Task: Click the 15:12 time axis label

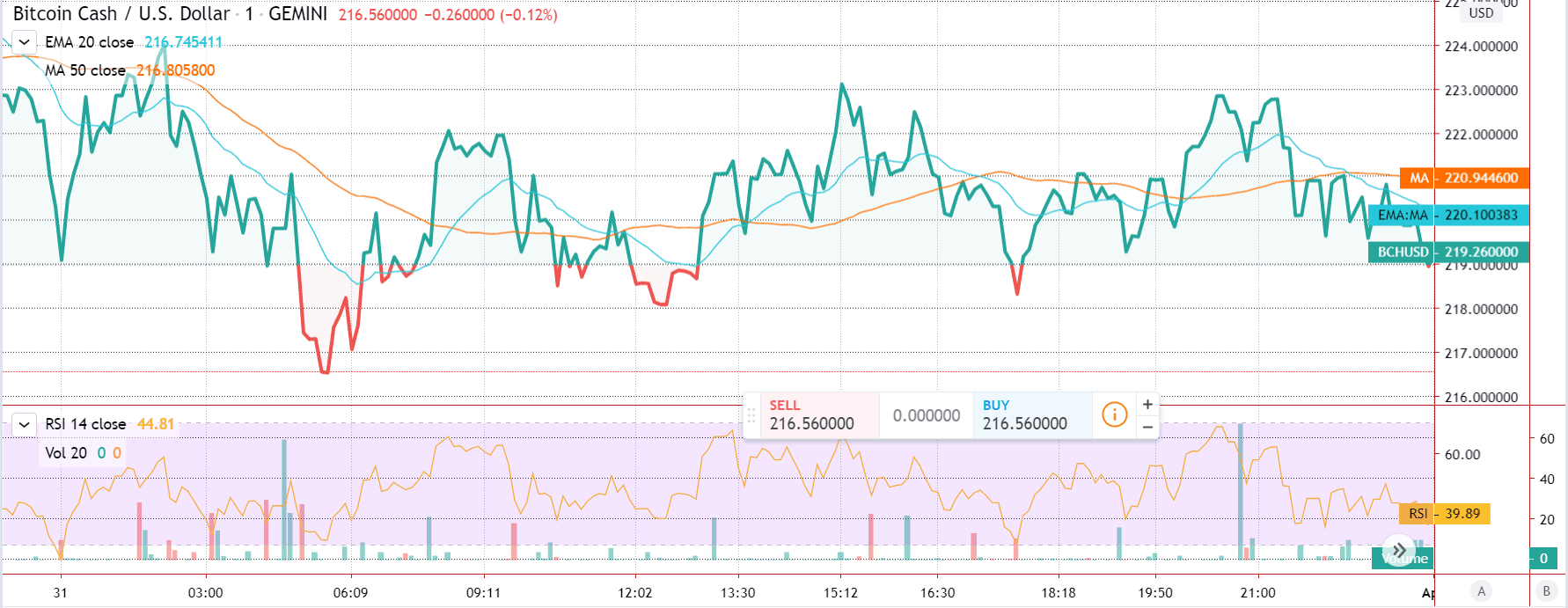Action: pyautogui.click(x=840, y=593)
